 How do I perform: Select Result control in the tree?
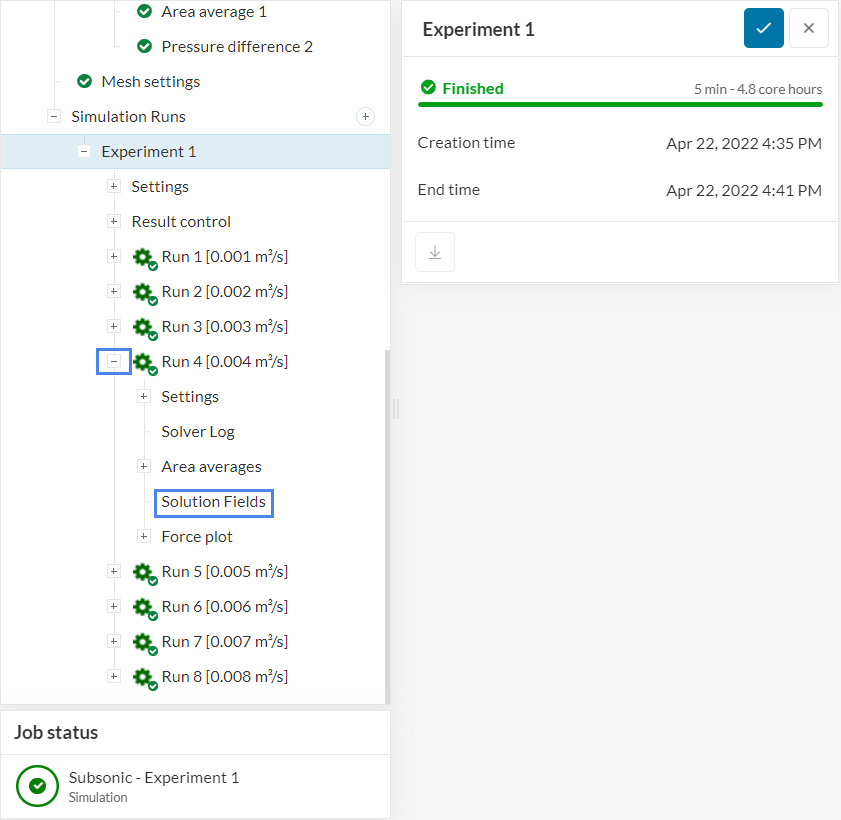tap(181, 222)
